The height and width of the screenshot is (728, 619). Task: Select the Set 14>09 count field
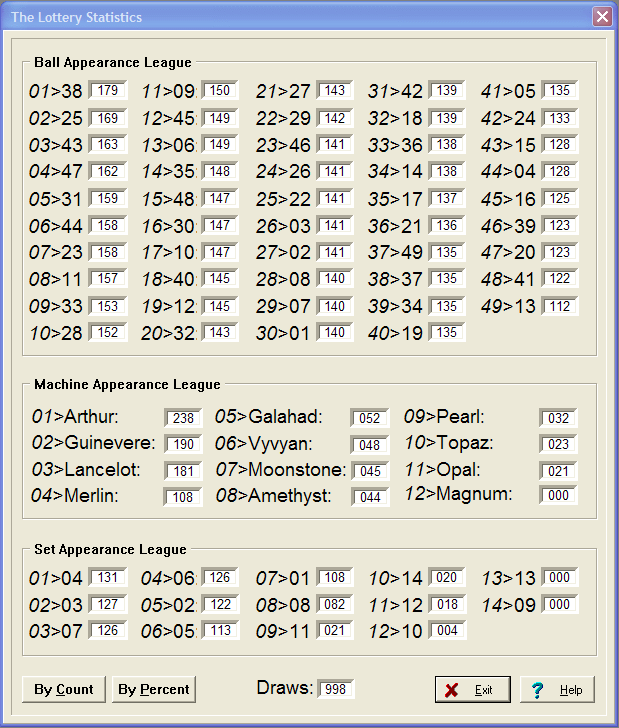click(560, 604)
